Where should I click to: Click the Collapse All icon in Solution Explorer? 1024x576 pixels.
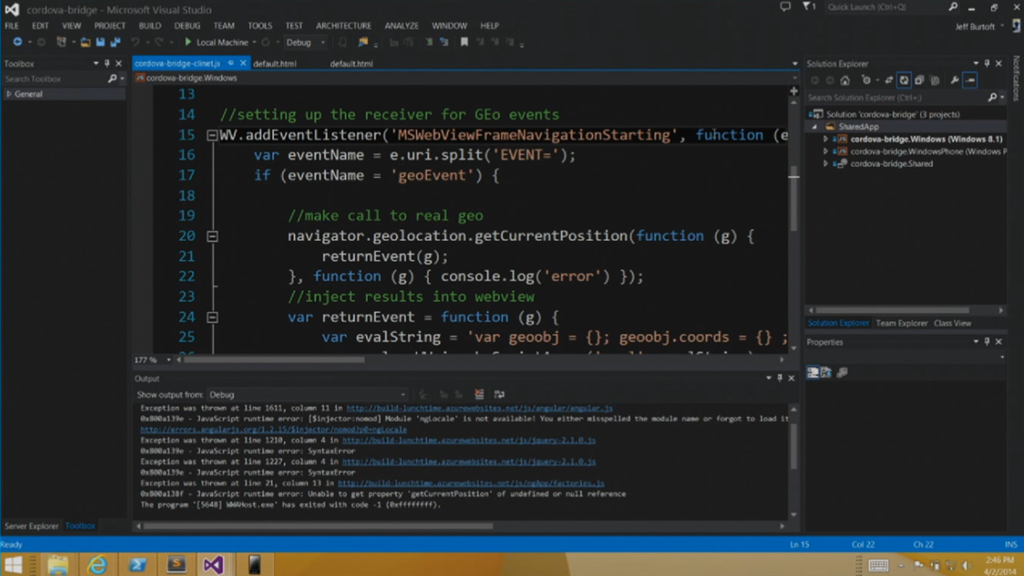[x=920, y=80]
